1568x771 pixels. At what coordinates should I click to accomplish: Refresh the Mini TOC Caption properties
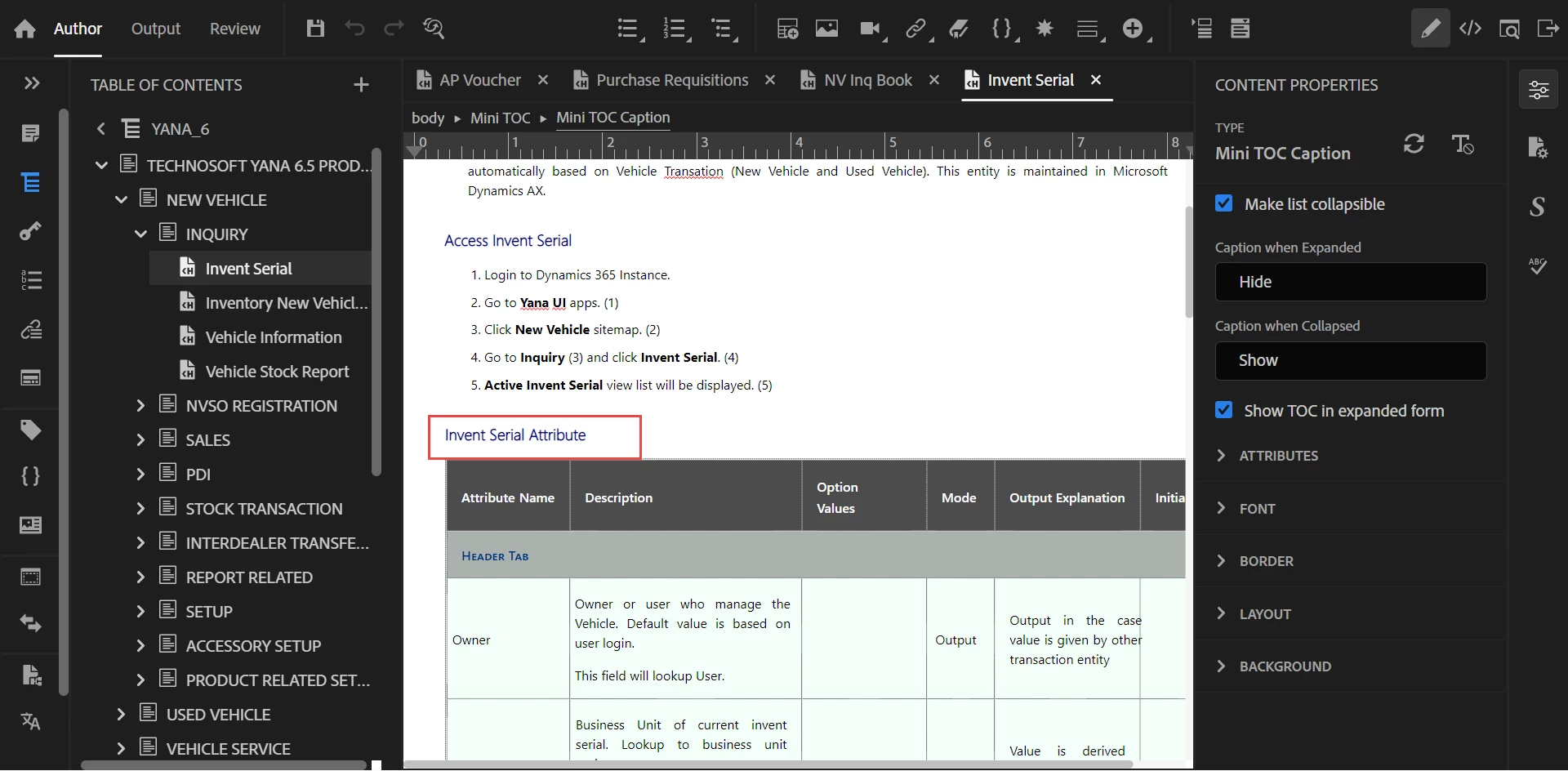click(x=1414, y=144)
